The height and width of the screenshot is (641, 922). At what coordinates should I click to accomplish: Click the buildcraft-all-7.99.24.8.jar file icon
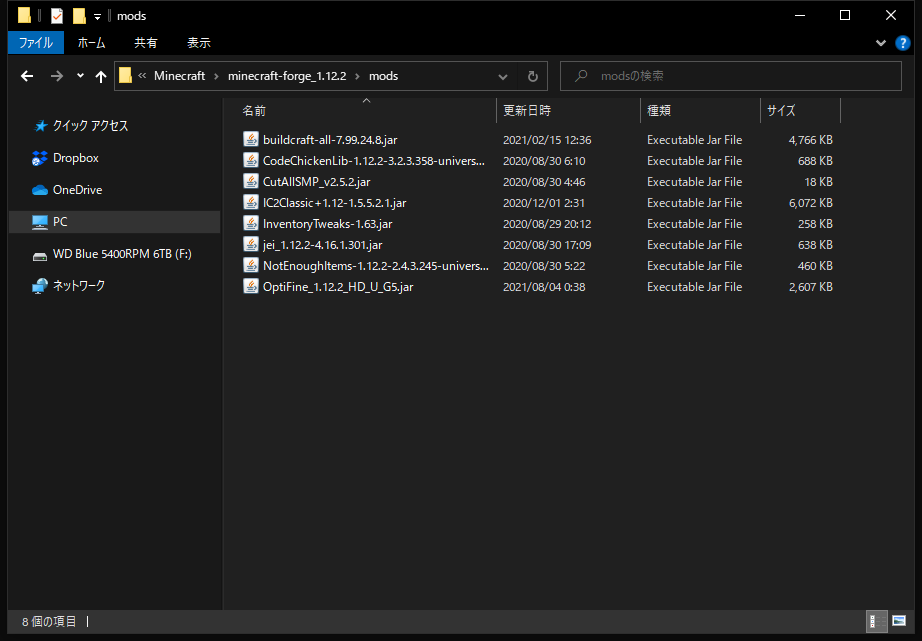(x=251, y=140)
